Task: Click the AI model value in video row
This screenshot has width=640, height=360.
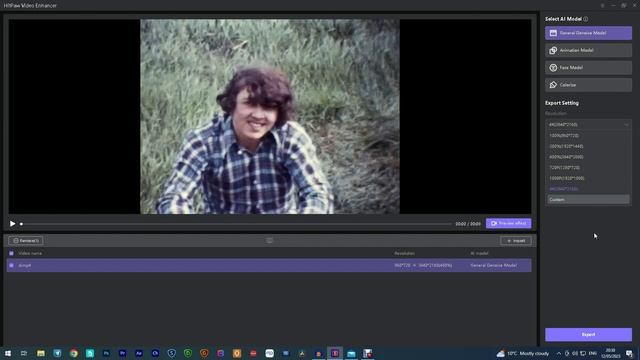Action: 493,265
